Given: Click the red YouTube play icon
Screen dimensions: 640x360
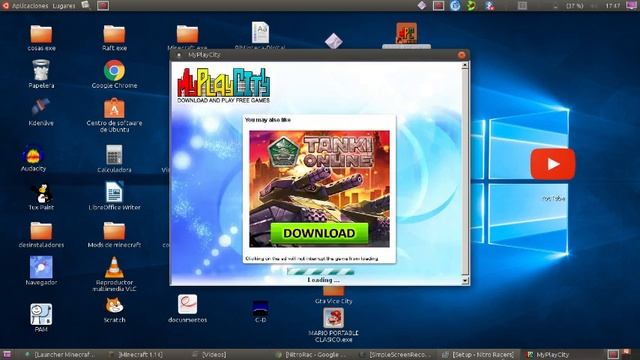Looking at the screenshot, I should (553, 164).
